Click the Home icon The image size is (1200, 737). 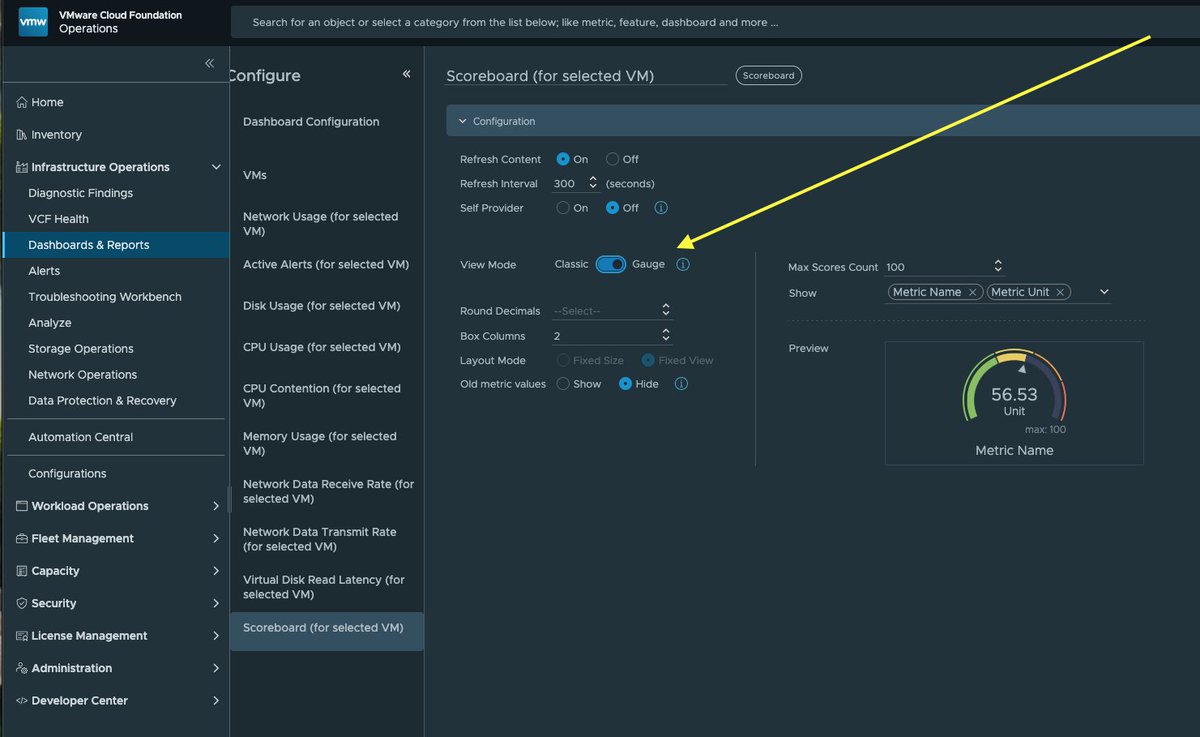22,102
